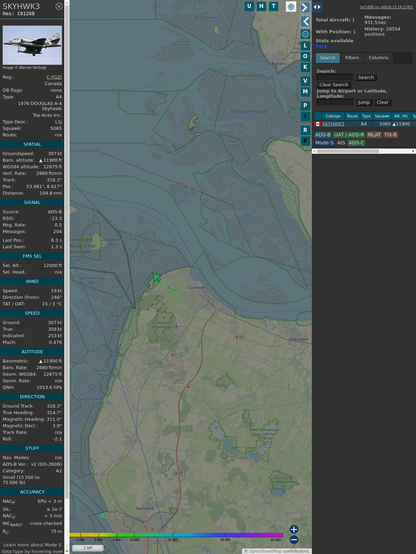Switch to the Filters tab
This screenshot has width=416, height=554.
click(352, 58)
